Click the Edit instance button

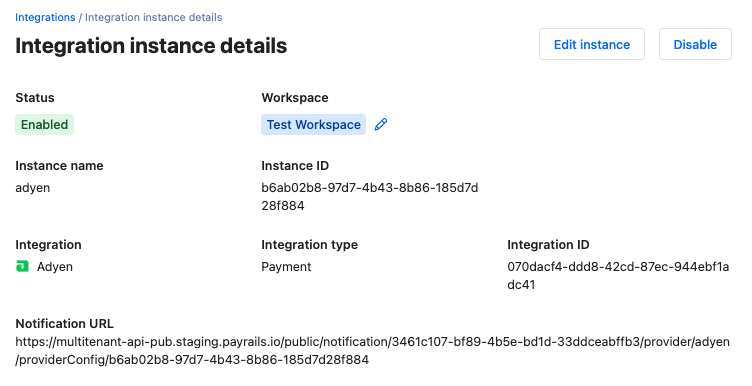[592, 44]
